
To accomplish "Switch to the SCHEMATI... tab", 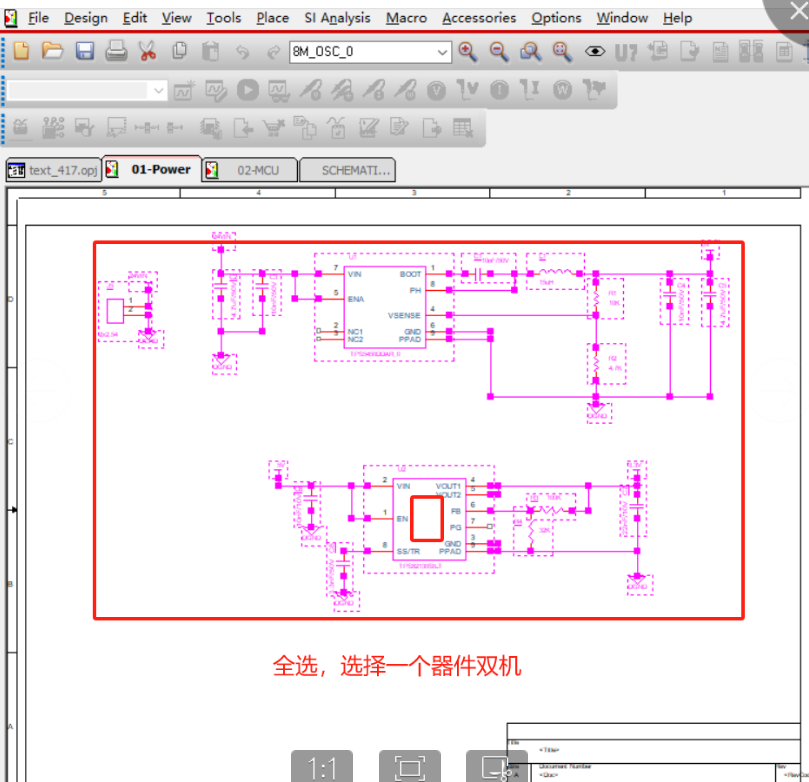I will pos(347,170).
